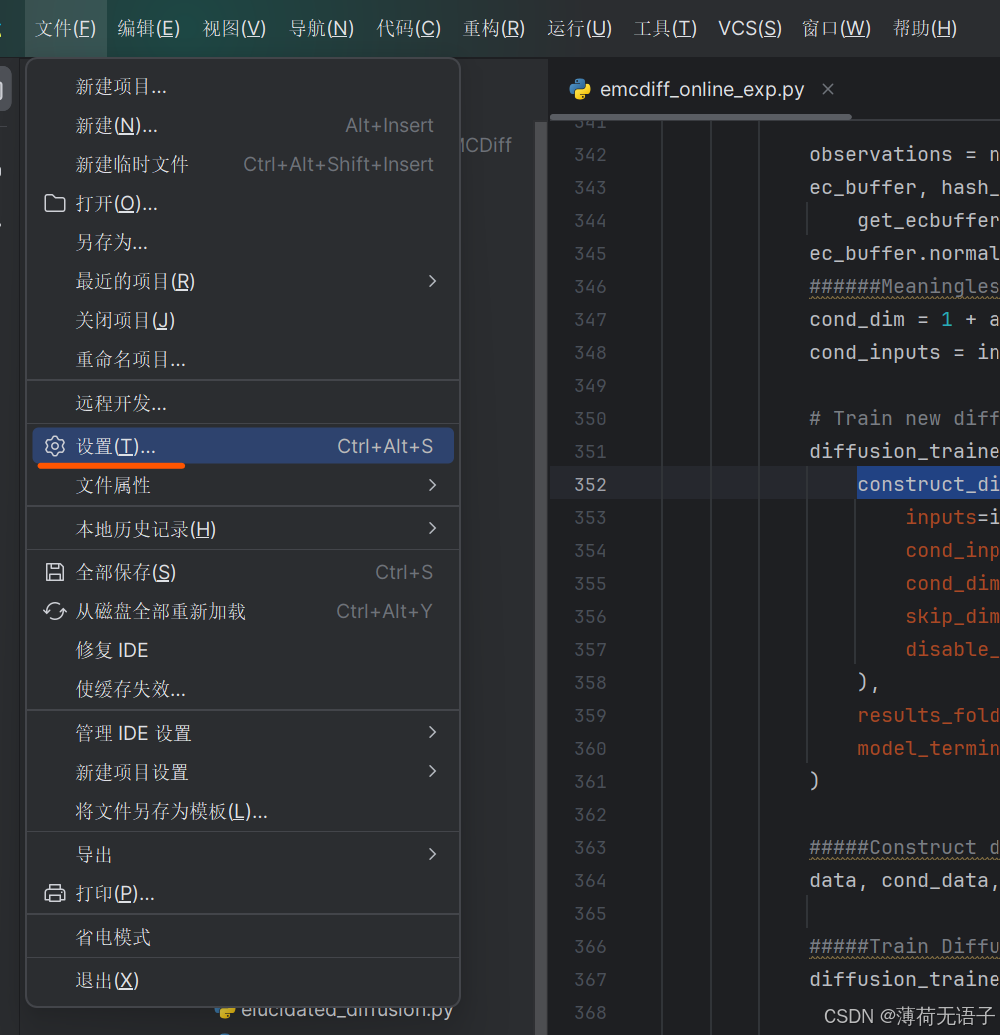
Task: Choose 退出(X) to quit the IDE
Action: pos(243,980)
